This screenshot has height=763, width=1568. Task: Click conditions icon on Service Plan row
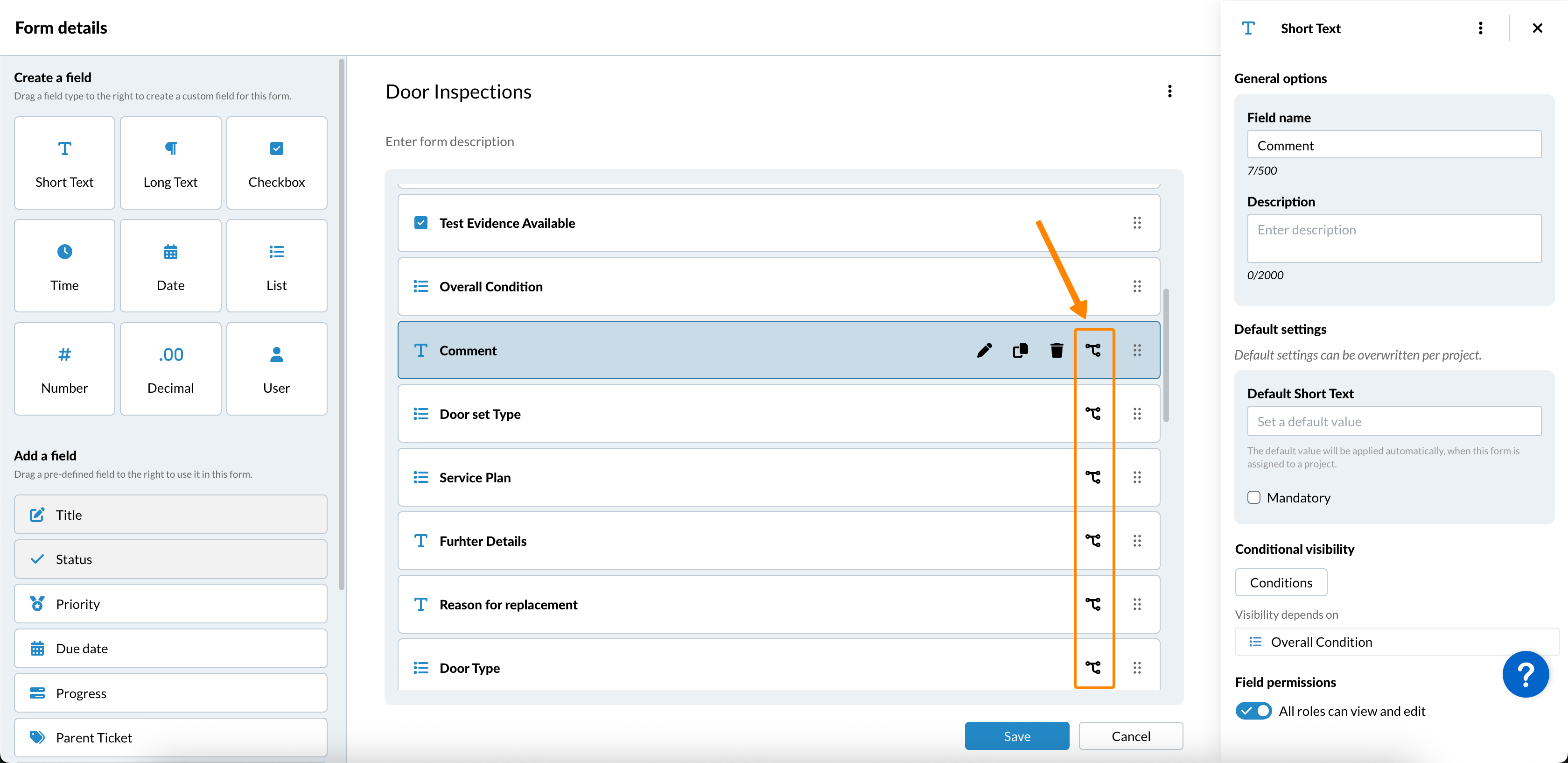(x=1093, y=477)
